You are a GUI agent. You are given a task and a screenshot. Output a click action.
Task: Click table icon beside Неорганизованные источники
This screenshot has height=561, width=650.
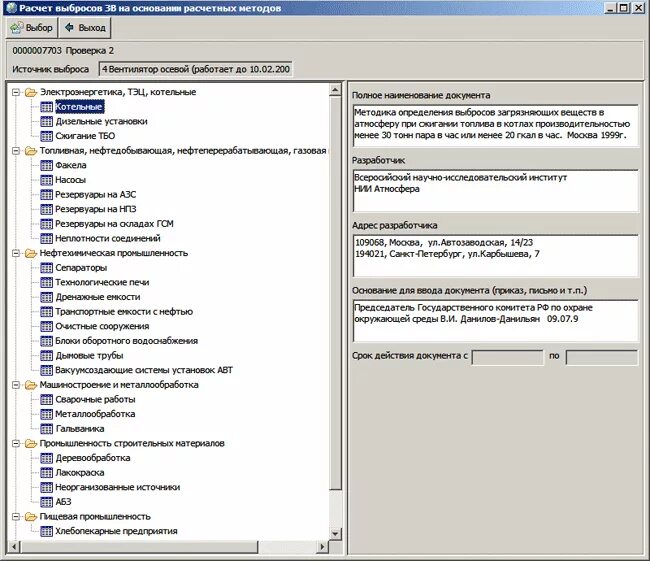tap(46, 487)
